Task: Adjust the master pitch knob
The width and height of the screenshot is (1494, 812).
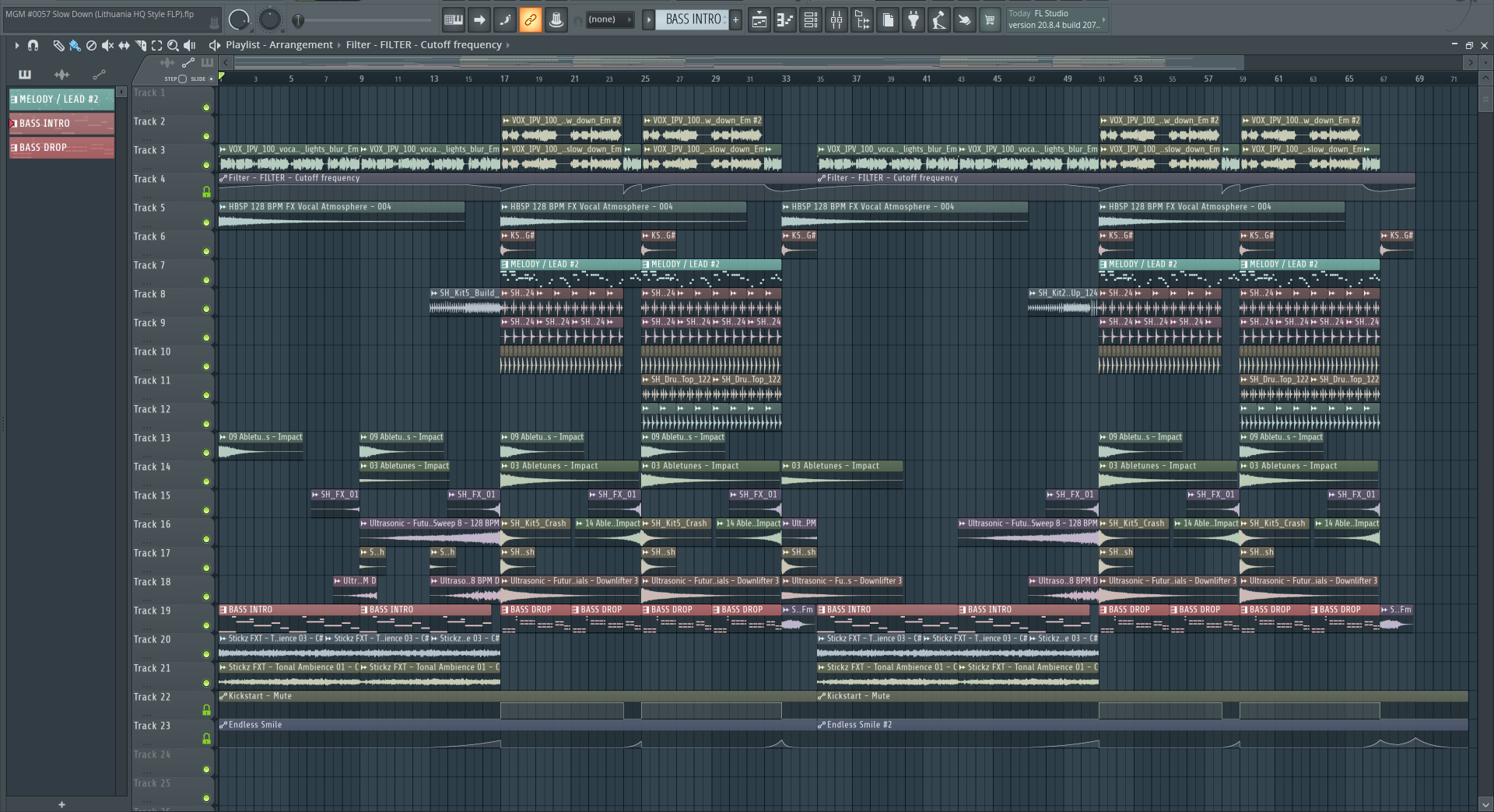Action: (x=269, y=19)
